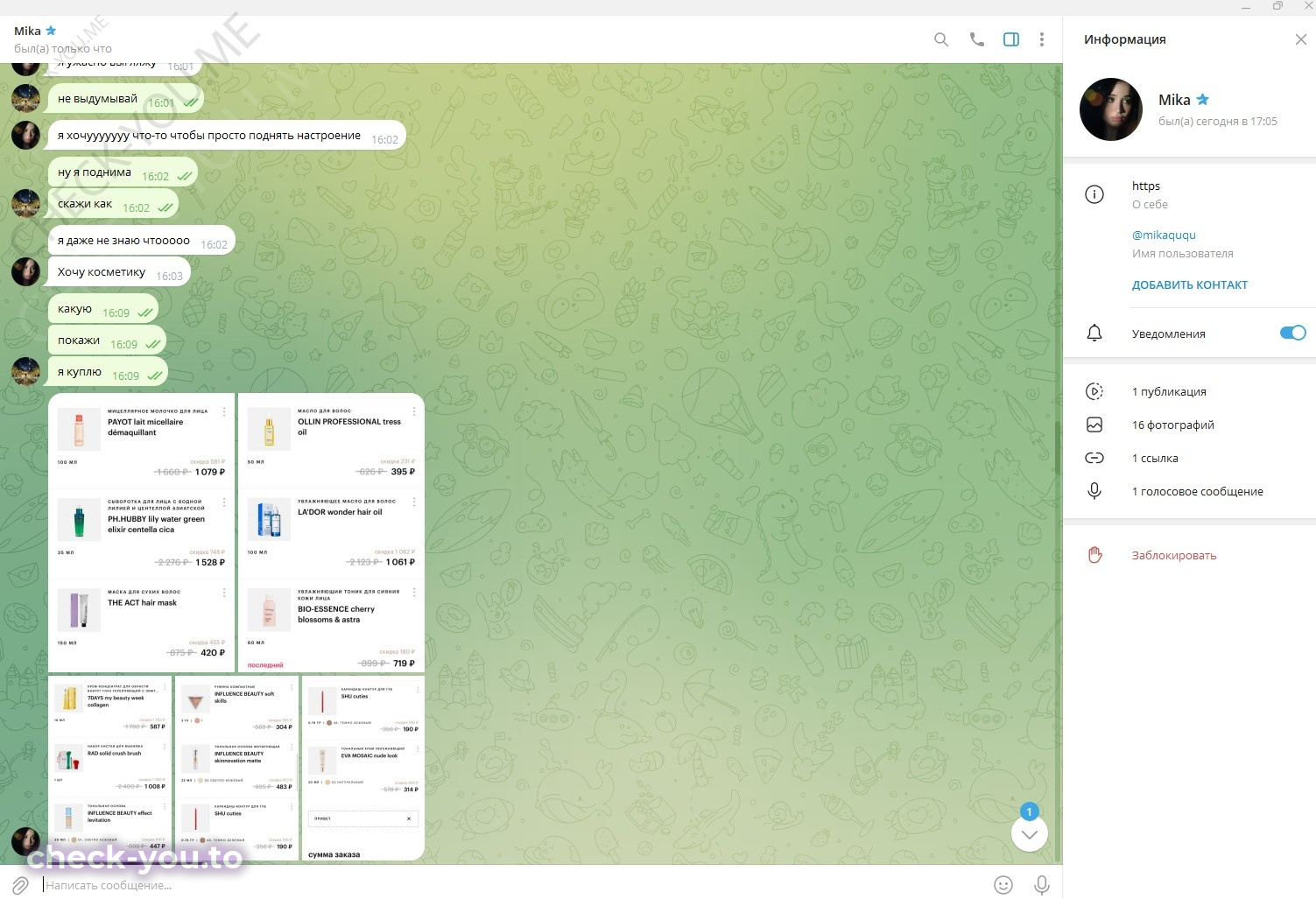Viewport: 1316px width, 899px height.
Task: Click the chat scrollbar thumb
Action: point(1058,448)
